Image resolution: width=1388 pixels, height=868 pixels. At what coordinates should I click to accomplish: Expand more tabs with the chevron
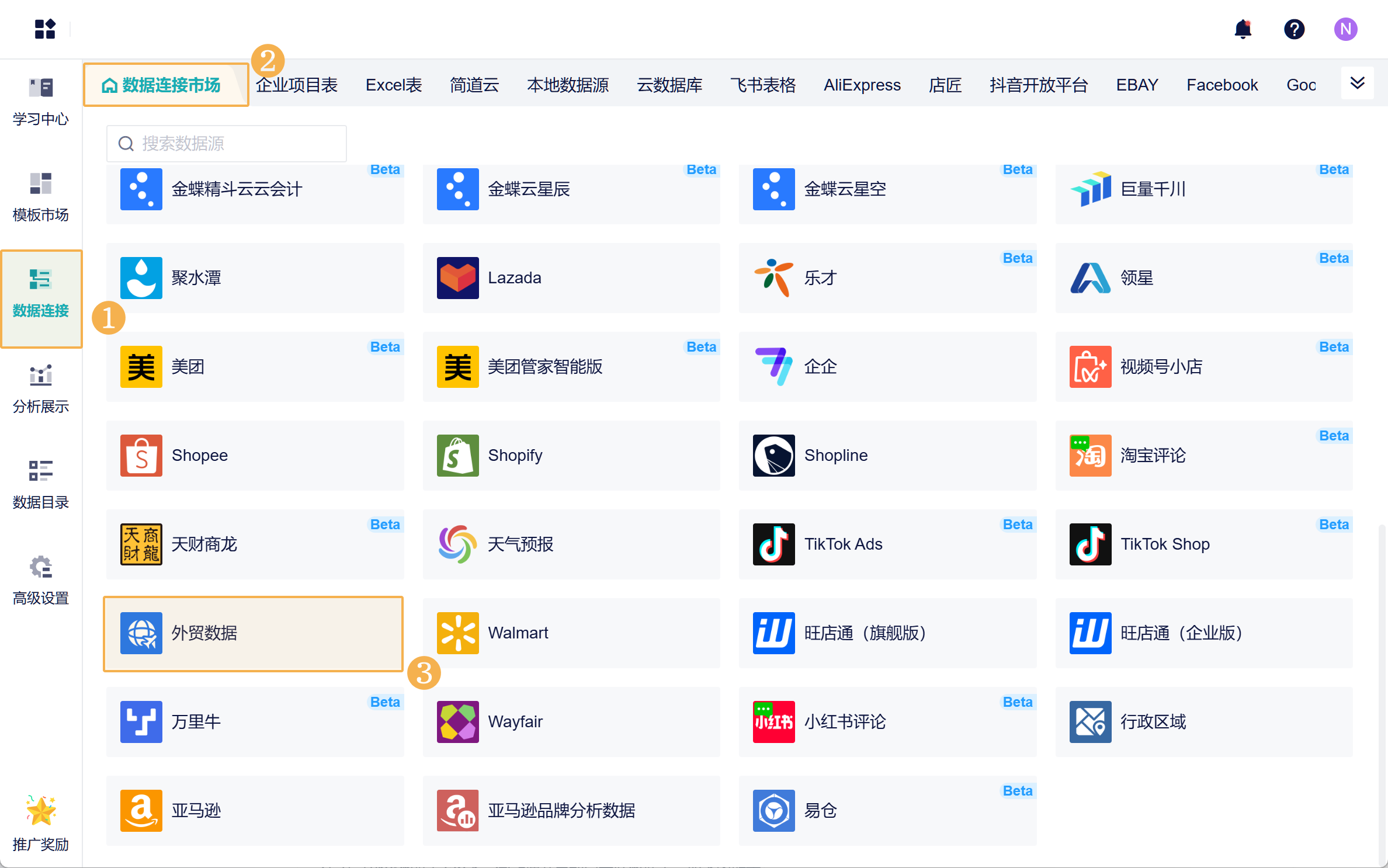[1357, 84]
